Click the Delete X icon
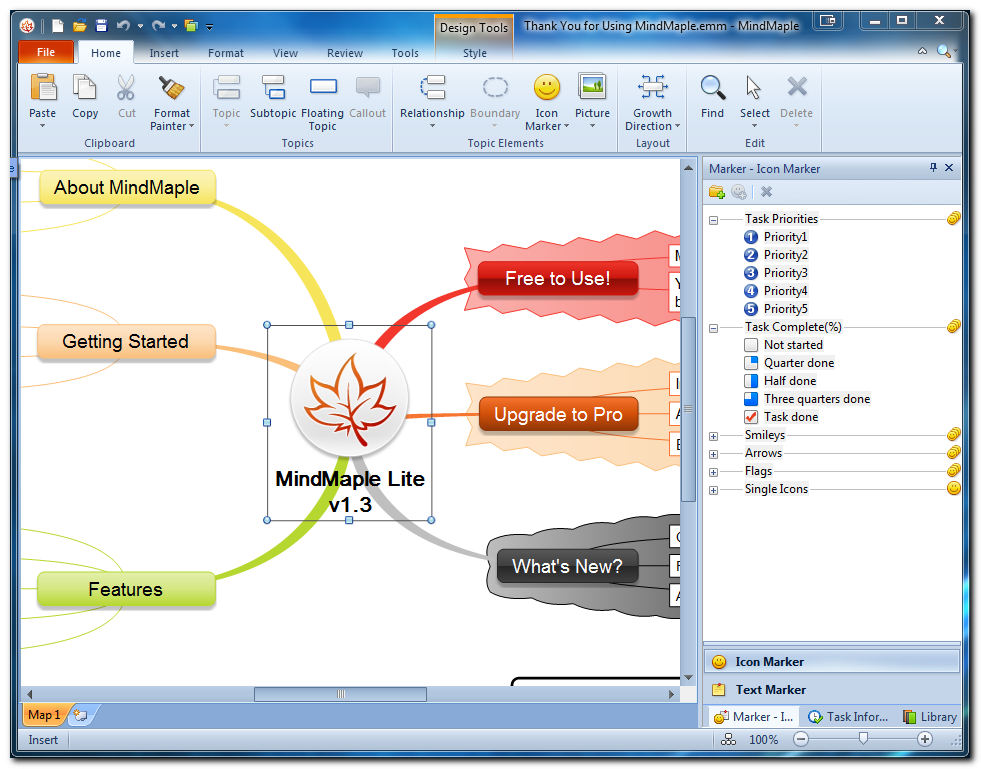The height and width of the screenshot is (769, 981). (796, 87)
